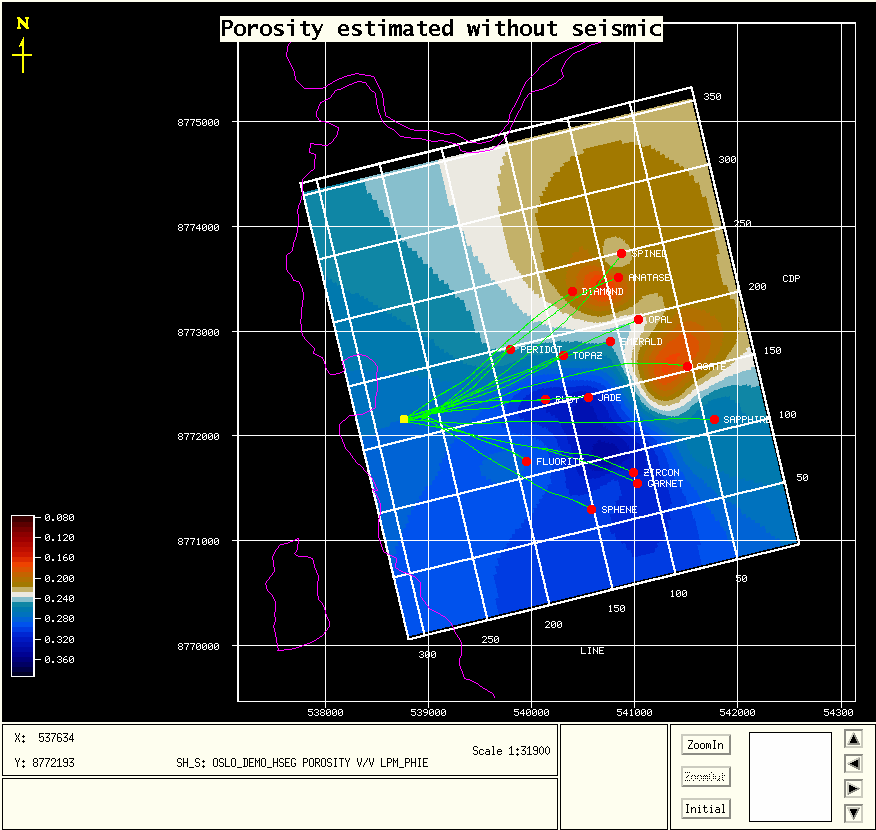Select the yellow platform square marker
The height and width of the screenshot is (830, 876).
[404, 419]
